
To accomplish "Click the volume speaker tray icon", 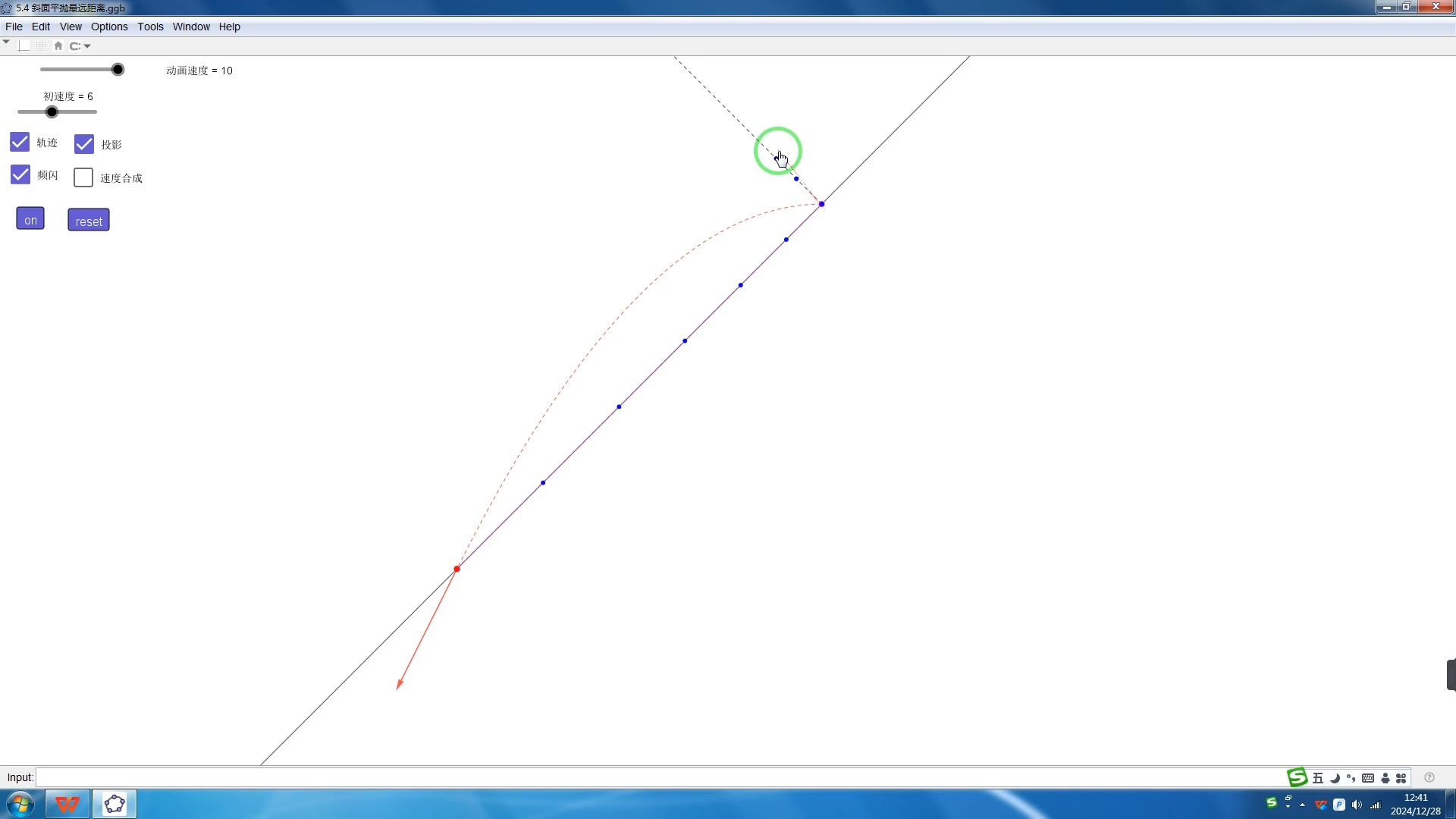I will [x=1357, y=805].
